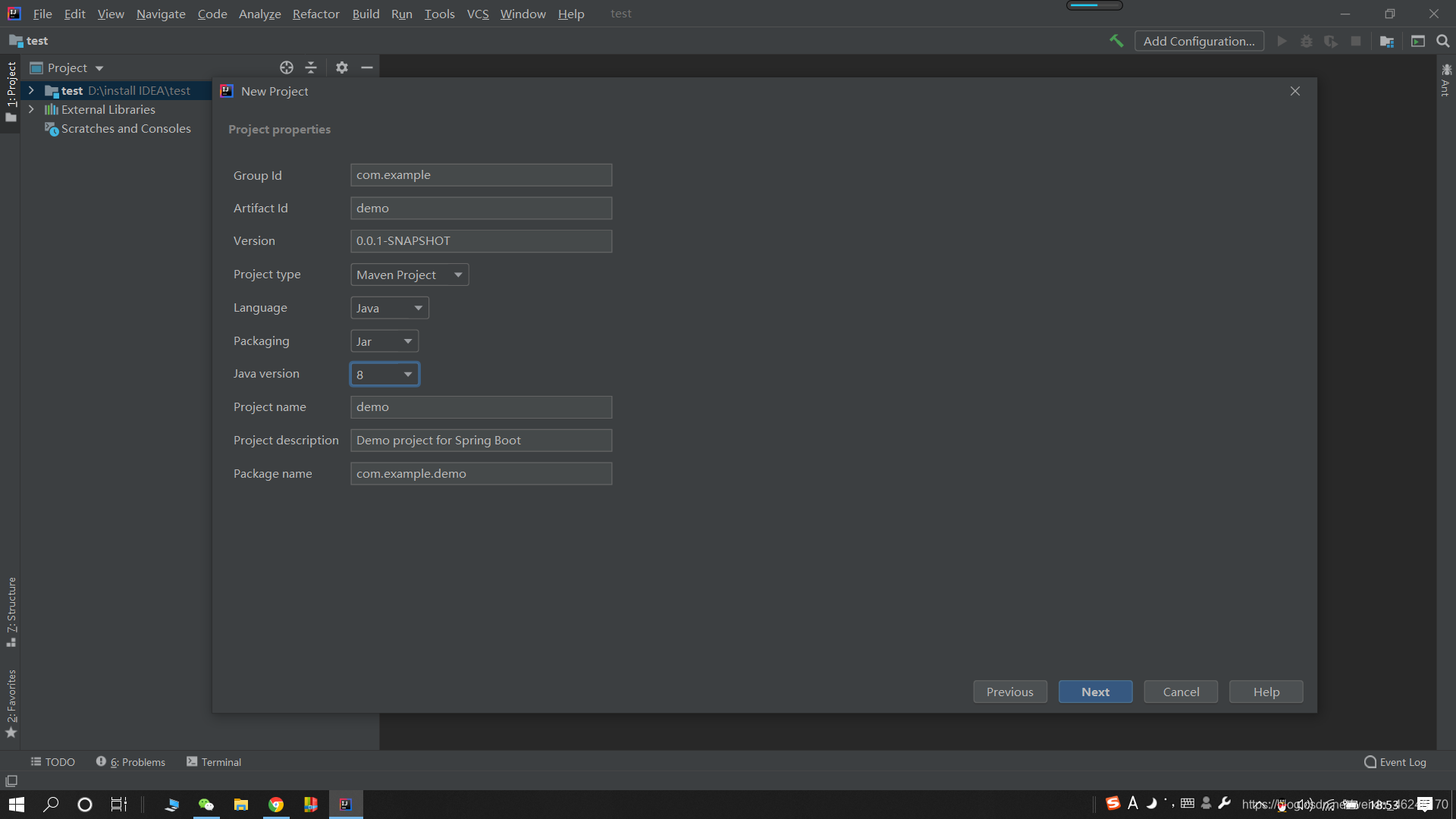The width and height of the screenshot is (1456, 819).
Task: Open Project panel settings gear
Action: 342,67
